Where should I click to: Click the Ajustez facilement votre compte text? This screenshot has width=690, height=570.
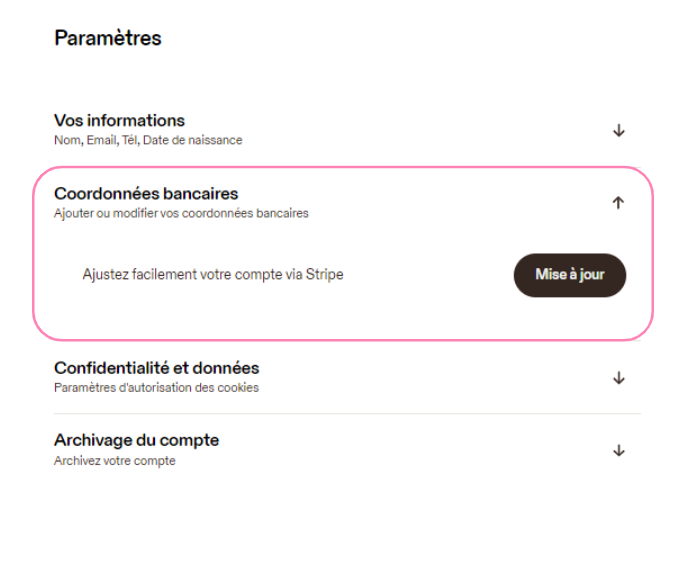pos(213,275)
